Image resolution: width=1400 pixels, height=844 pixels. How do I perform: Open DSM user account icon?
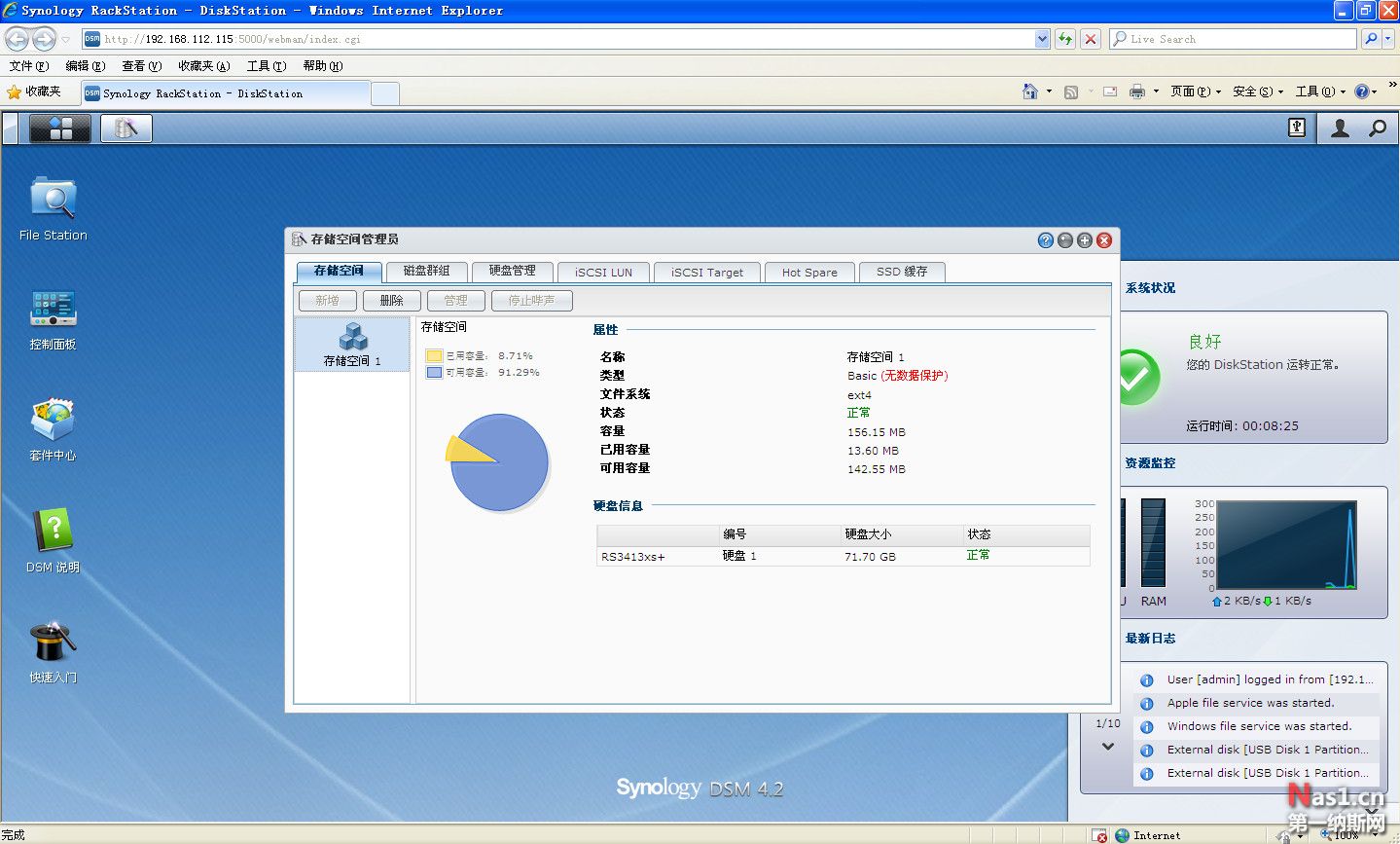pos(1340,128)
